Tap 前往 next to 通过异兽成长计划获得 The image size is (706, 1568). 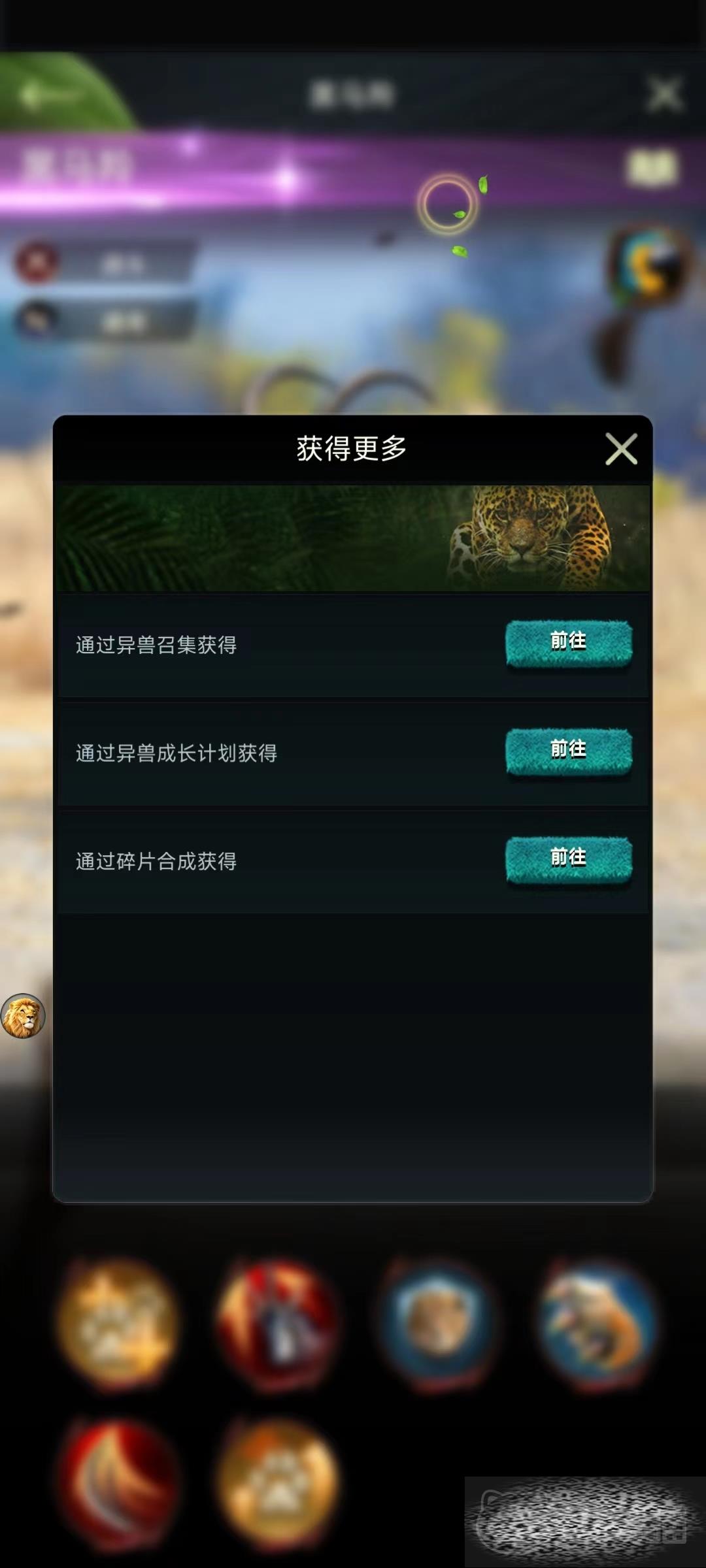(569, 751)
